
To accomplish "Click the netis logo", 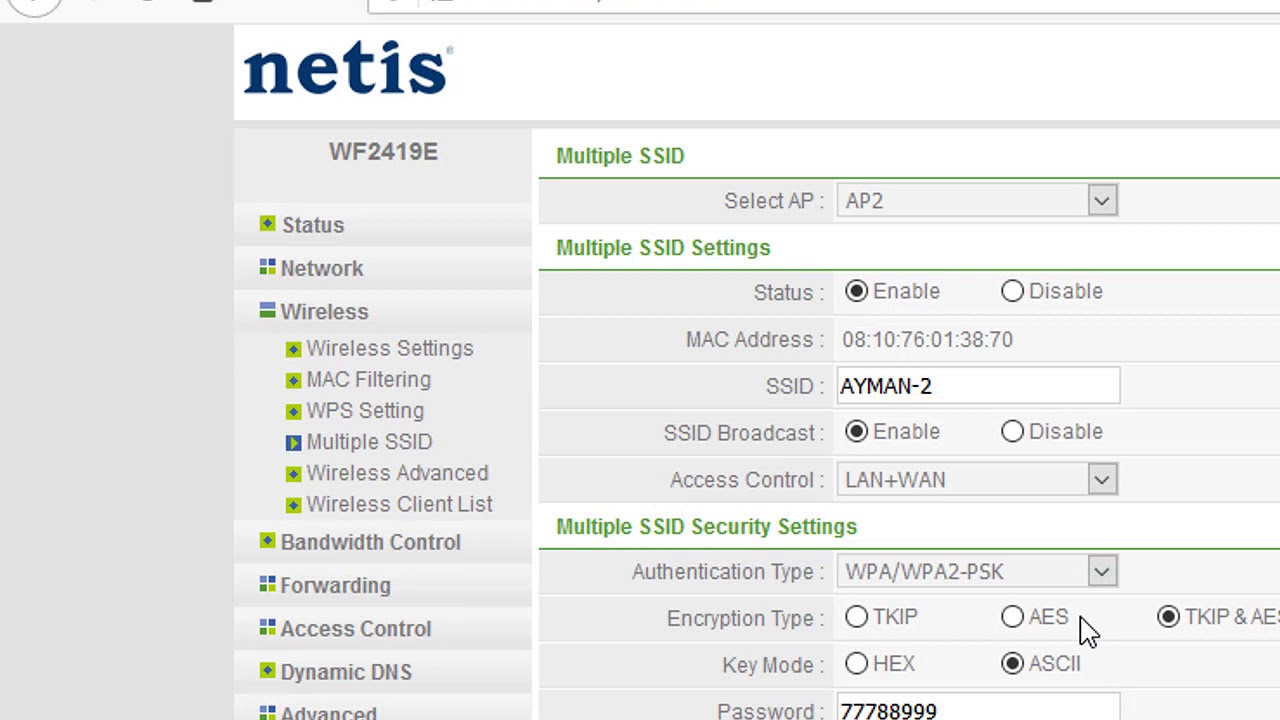I will tap(348, 68).
